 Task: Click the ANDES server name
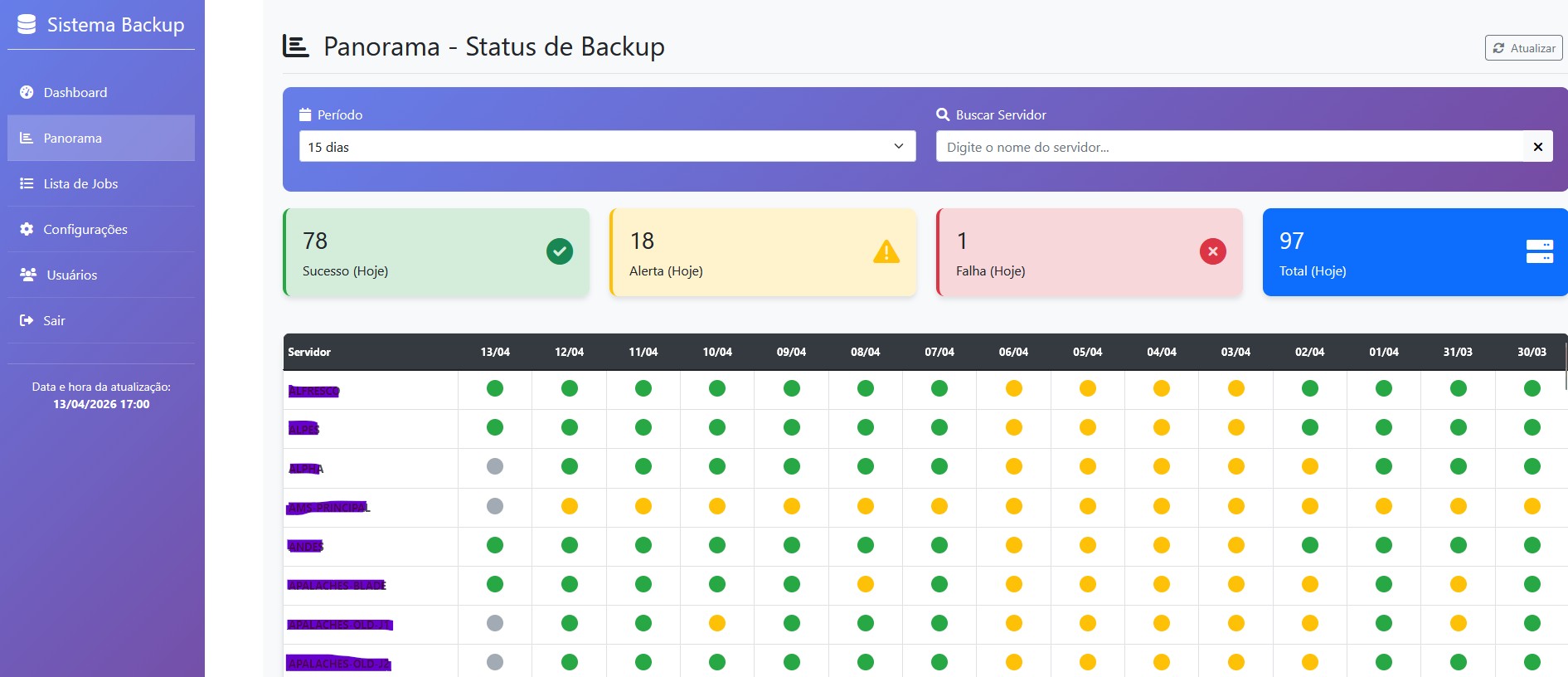(305, 546)
